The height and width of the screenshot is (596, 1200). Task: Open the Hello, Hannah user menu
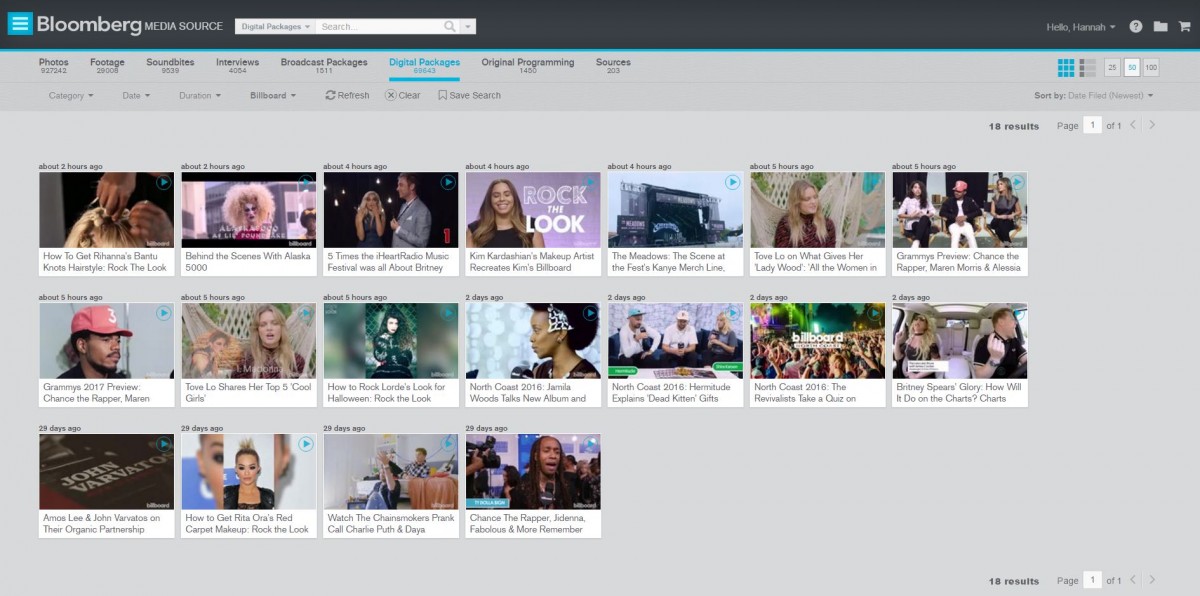pyautogui.click(x=1080, y=27)
